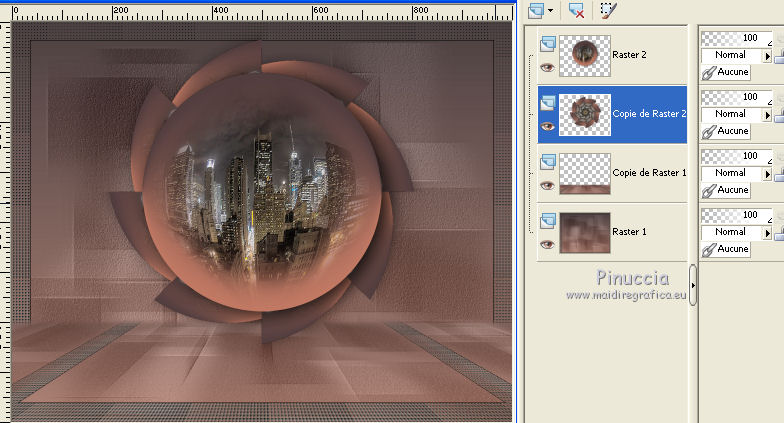Screen dimensions: 784x423
Task: Click the city sphere in the canvas
Action: pos(262,192)
